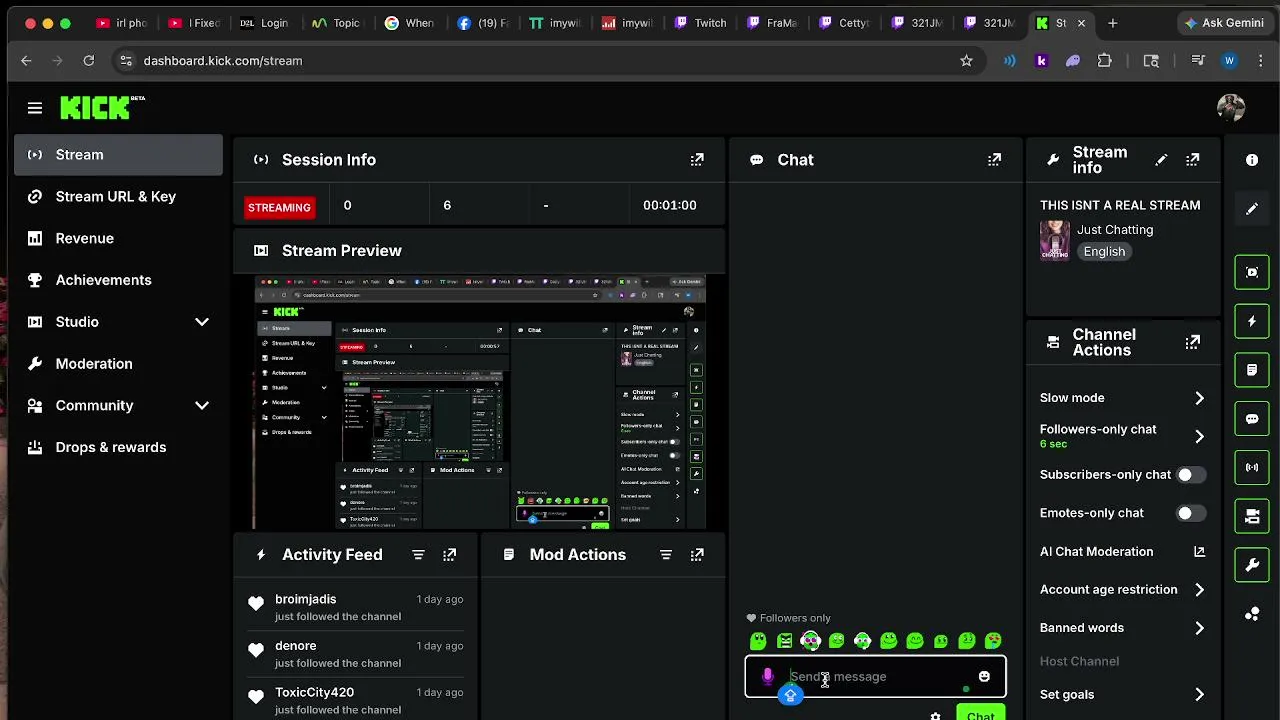Click the chat bubble icon in right toolbar
This screenshot has width=1280, height=720.
pyautogui.click(x=1252, y=419)
